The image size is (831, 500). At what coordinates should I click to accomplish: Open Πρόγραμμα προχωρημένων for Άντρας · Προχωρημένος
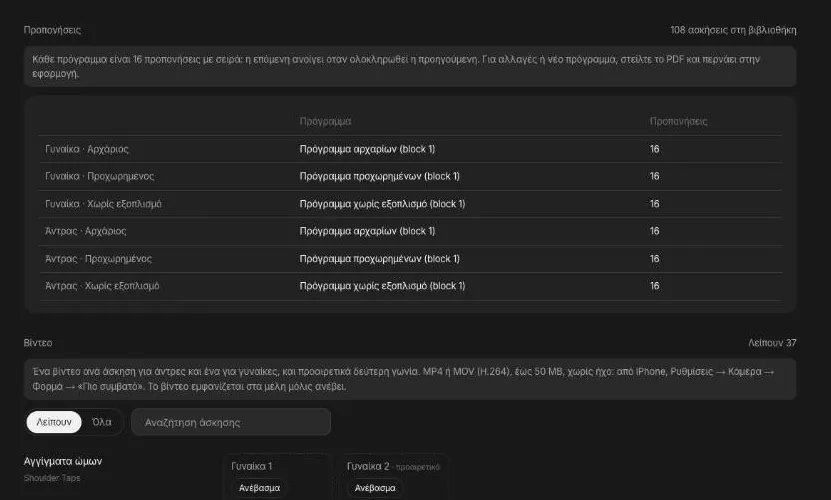click(379, 259)
